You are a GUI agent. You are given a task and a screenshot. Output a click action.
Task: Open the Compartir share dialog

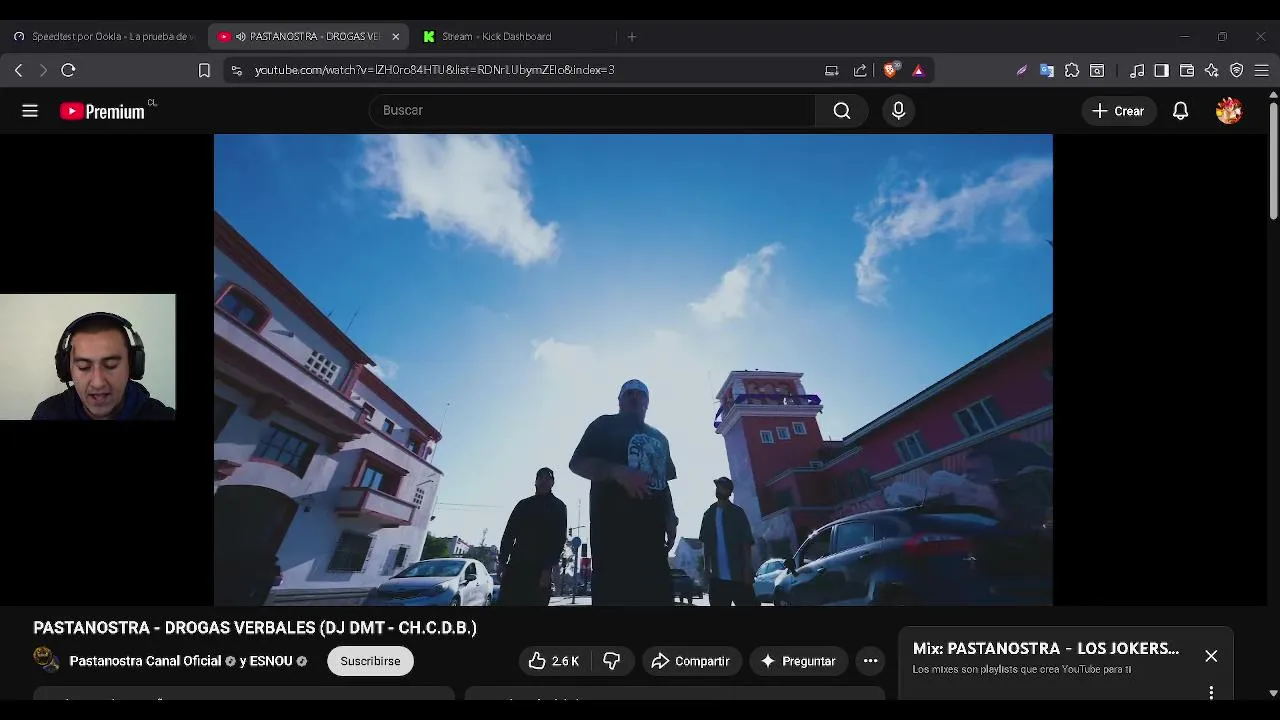(x=691, y=661)
